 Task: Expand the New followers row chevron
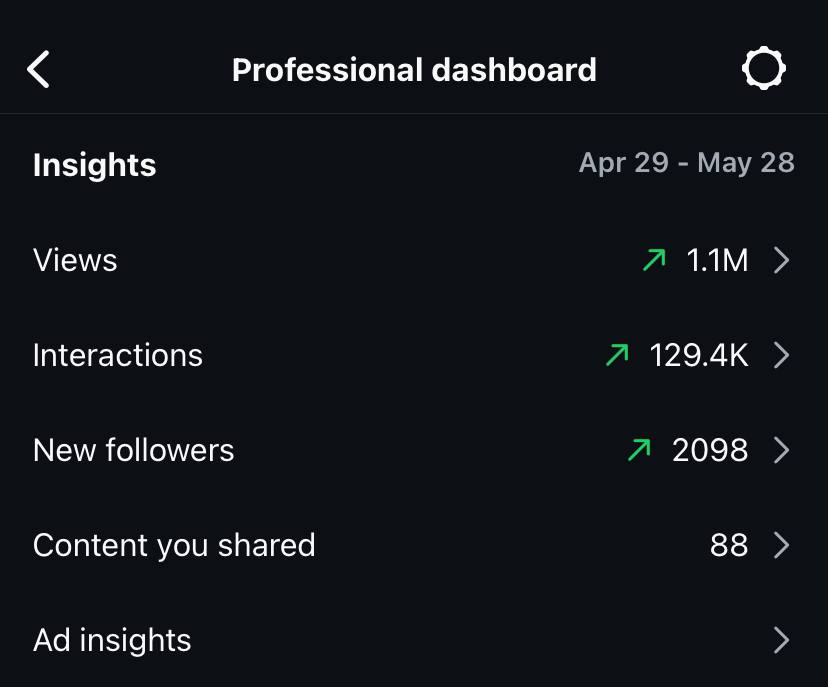click(782, 450)
